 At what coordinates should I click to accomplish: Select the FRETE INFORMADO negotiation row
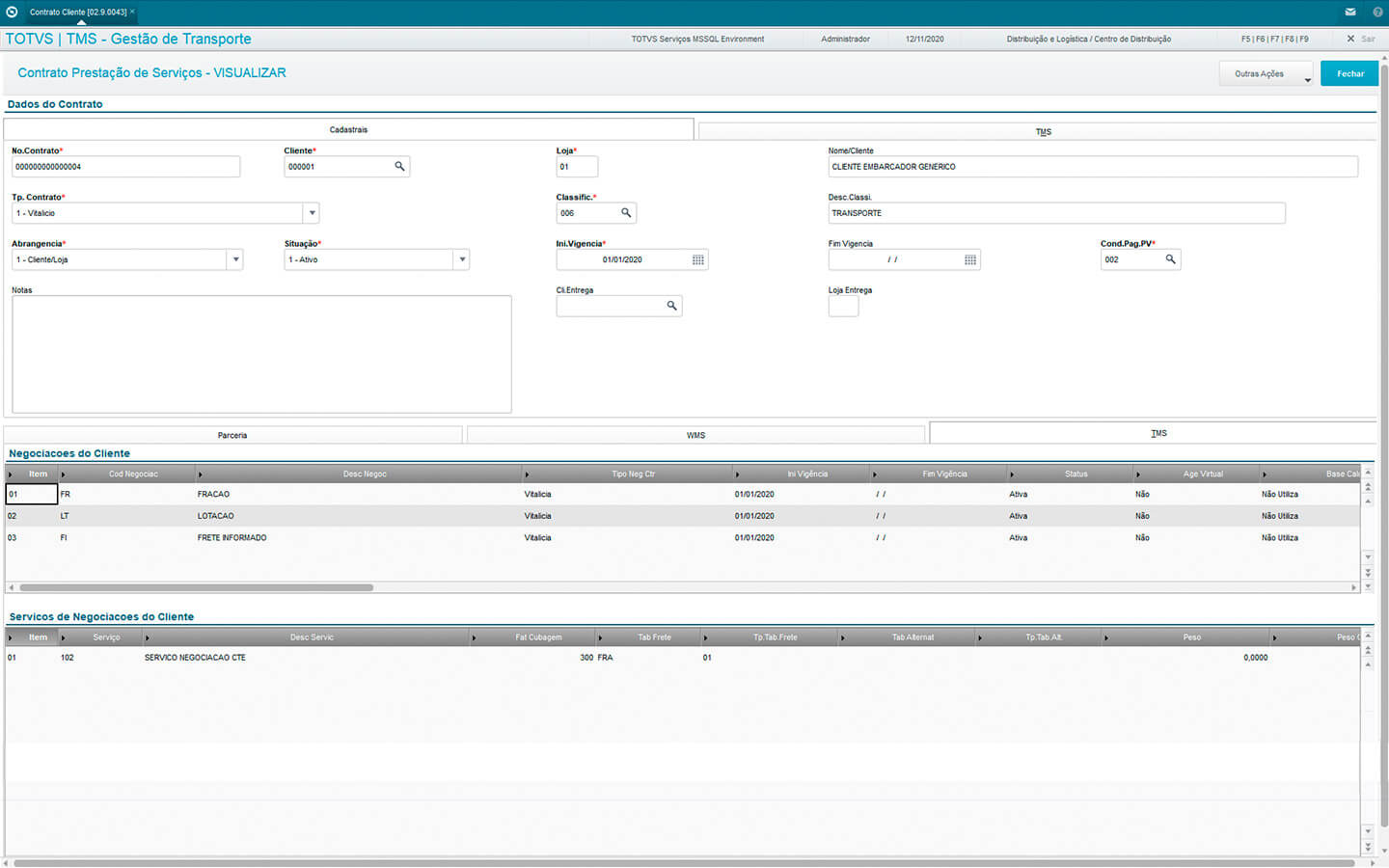click(683, 537)
